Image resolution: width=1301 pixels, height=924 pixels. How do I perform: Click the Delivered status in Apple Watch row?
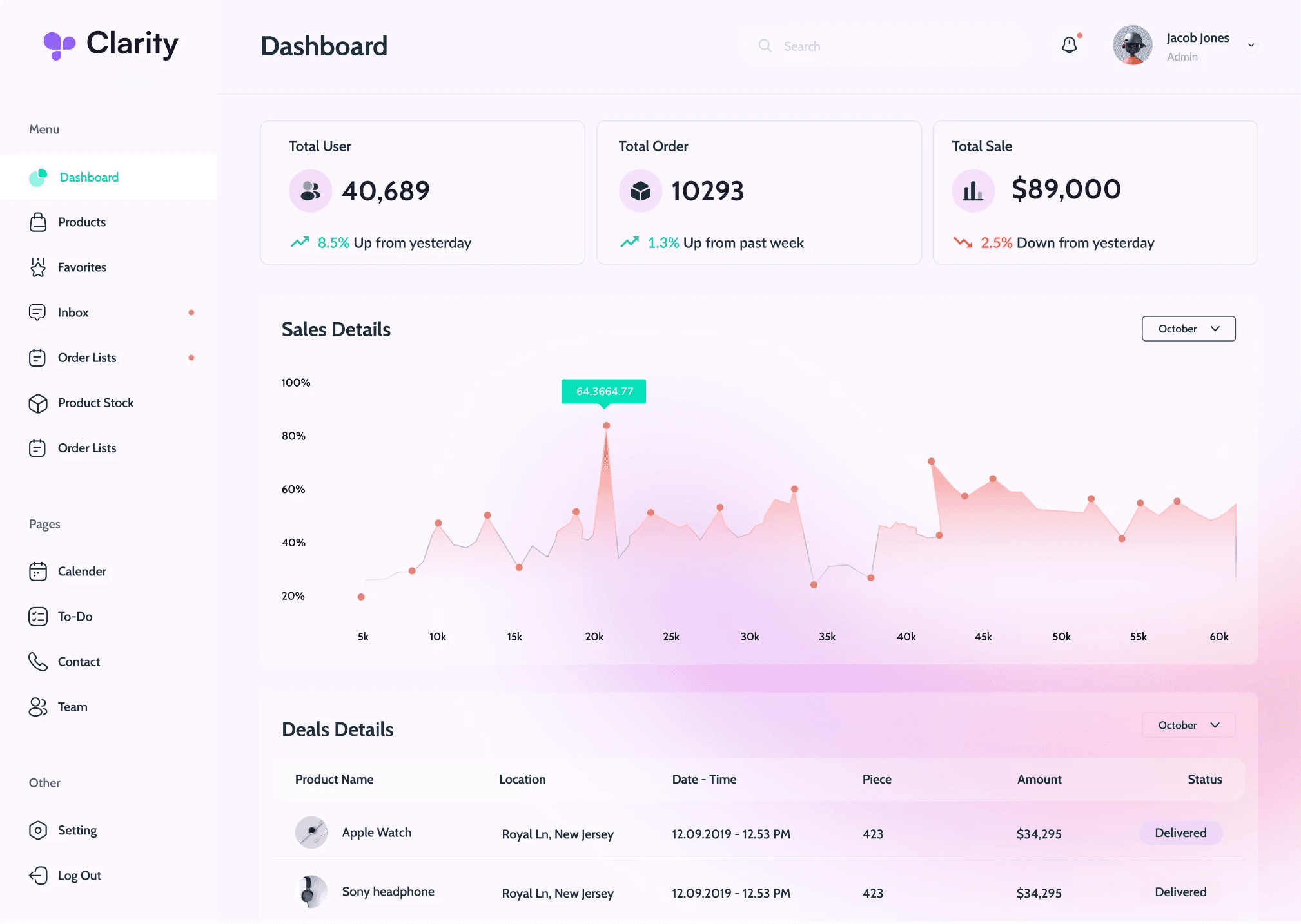(1180, 833)
